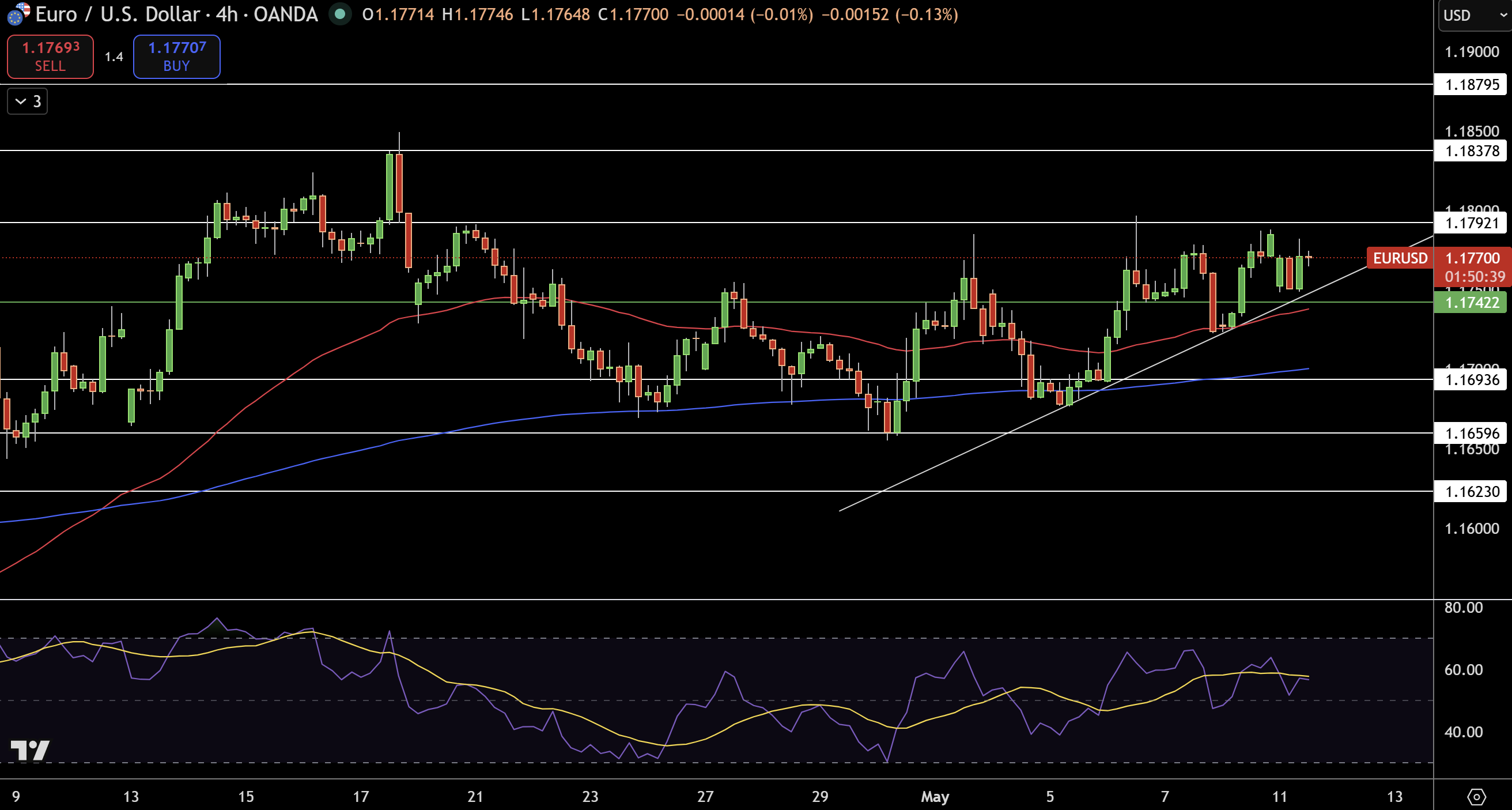
Task: Click the 1.16500 price scale value
Action: coord(1472,450)
